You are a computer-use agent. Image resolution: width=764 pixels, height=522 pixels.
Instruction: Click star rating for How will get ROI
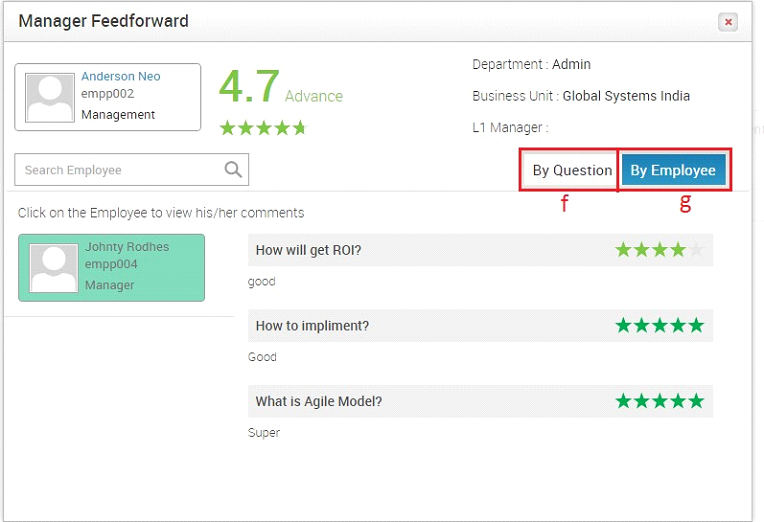pos(659,250)
